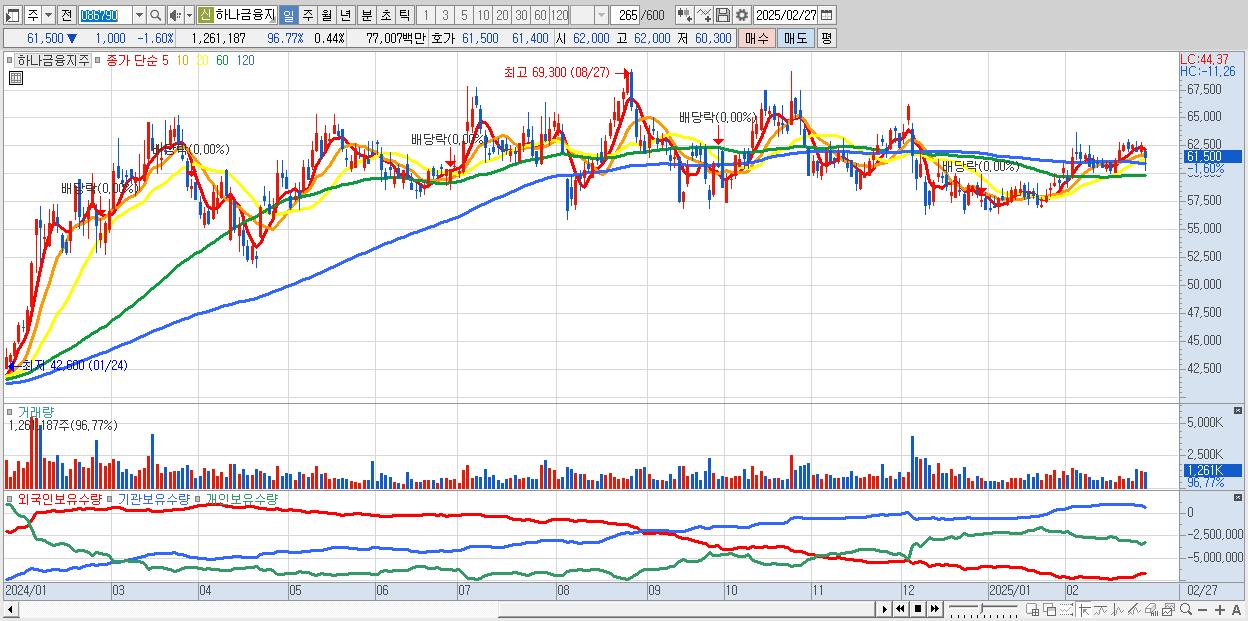Viewport: 1248px width, 621px height.
Task: Select the 60 interval button
Action: click(540, 15)
